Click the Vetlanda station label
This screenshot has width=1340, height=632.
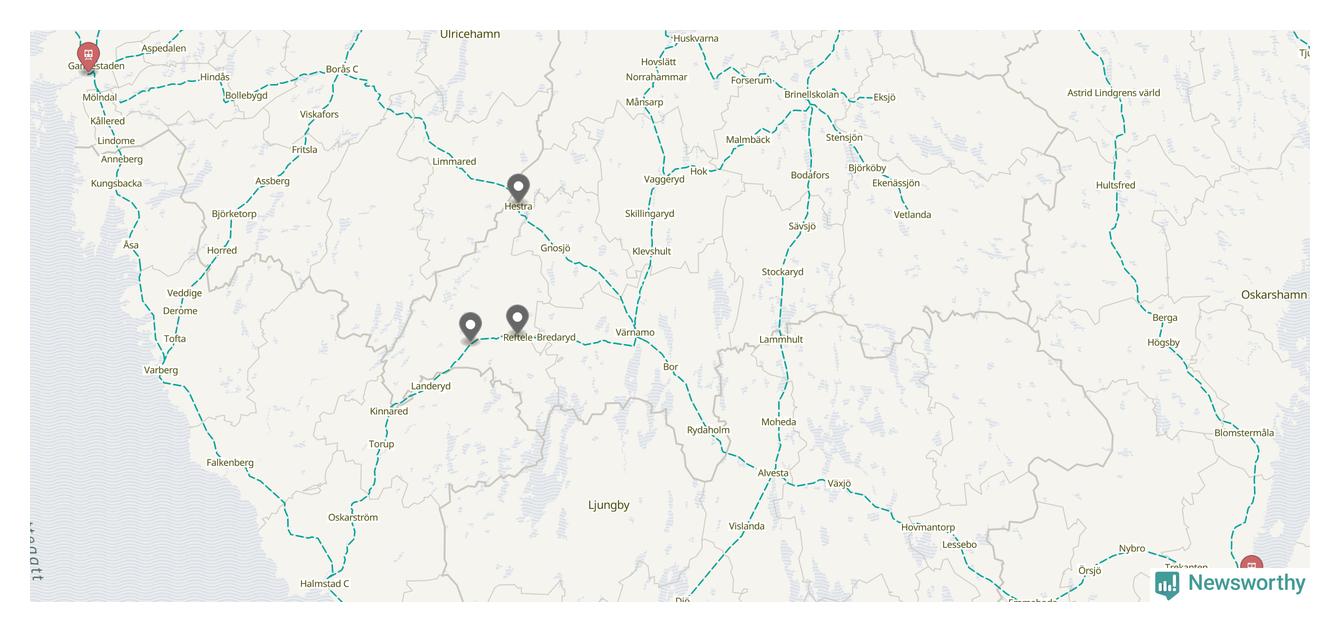[x=912, y=215]
